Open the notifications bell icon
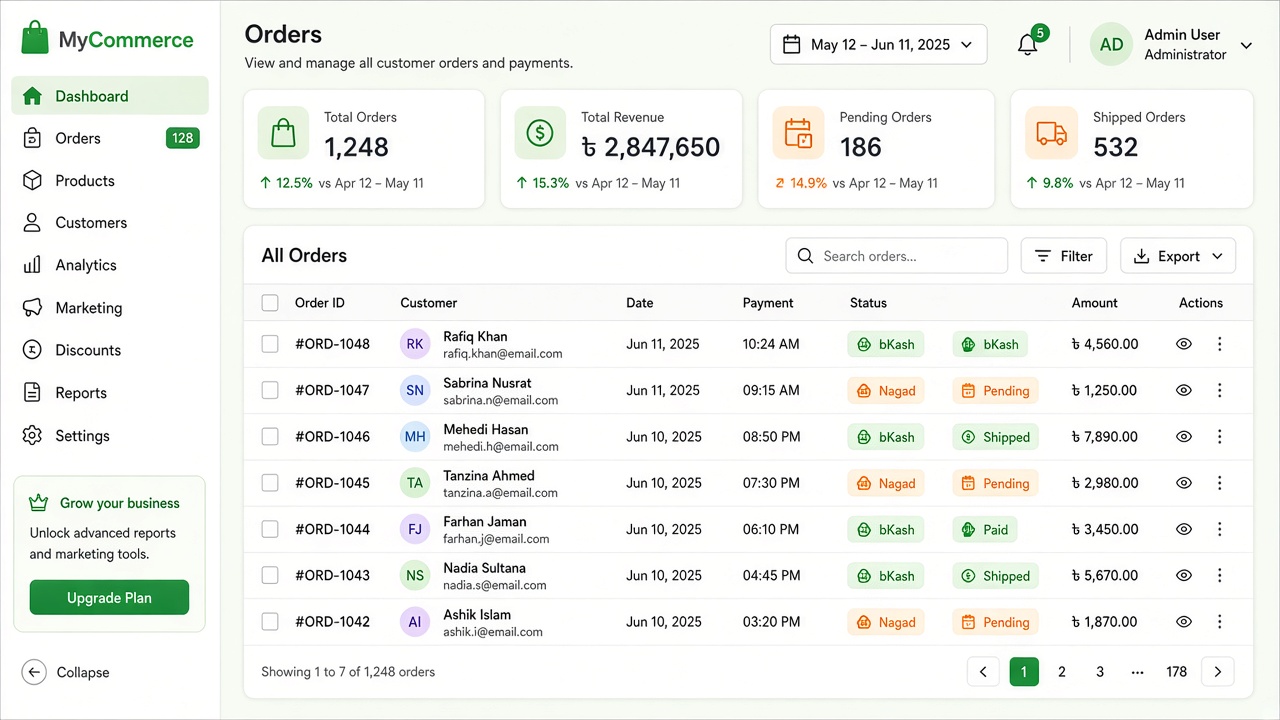Viewport: 1280px width, 720px height. [x=1027, y=45]
